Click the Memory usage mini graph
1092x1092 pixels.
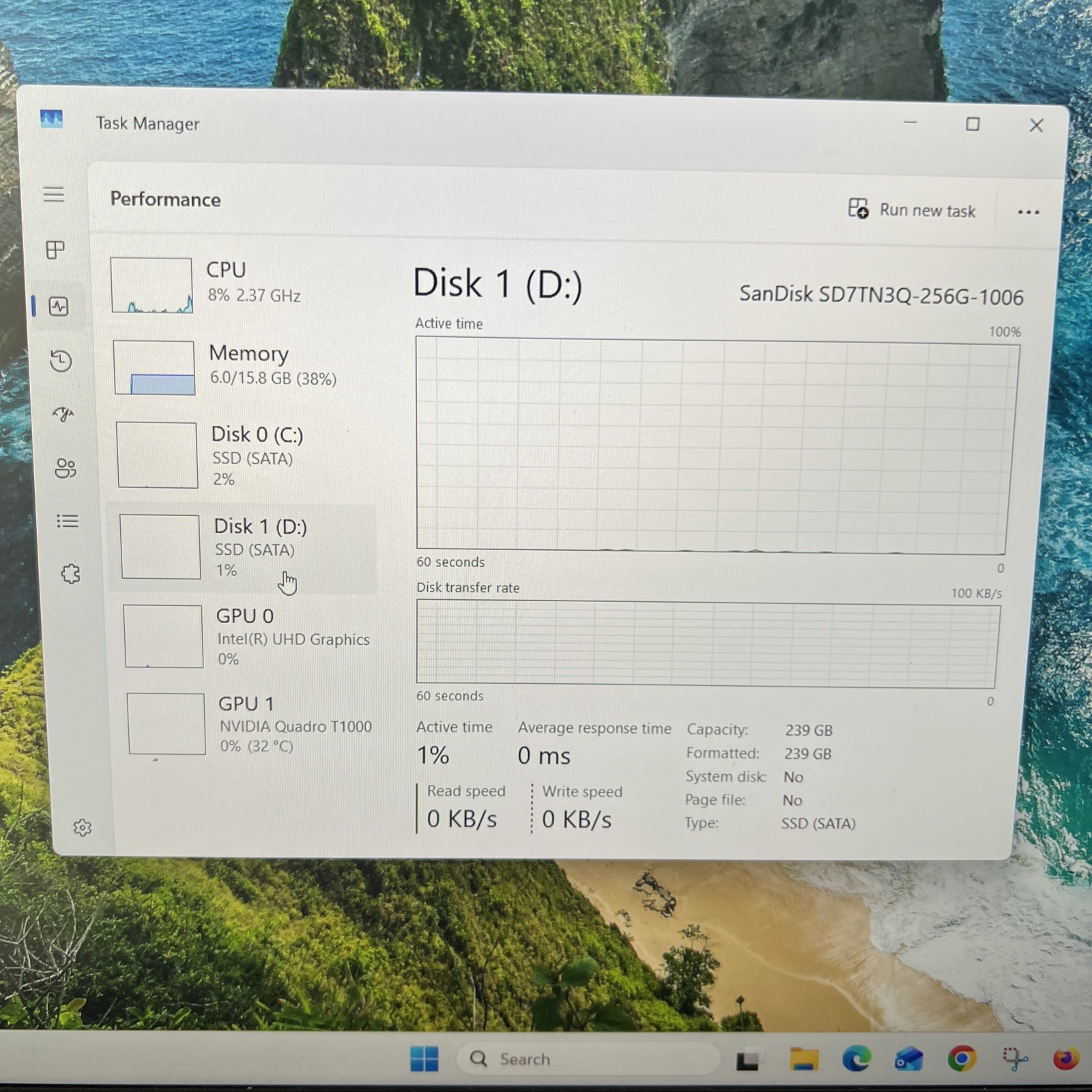point(154,368)
